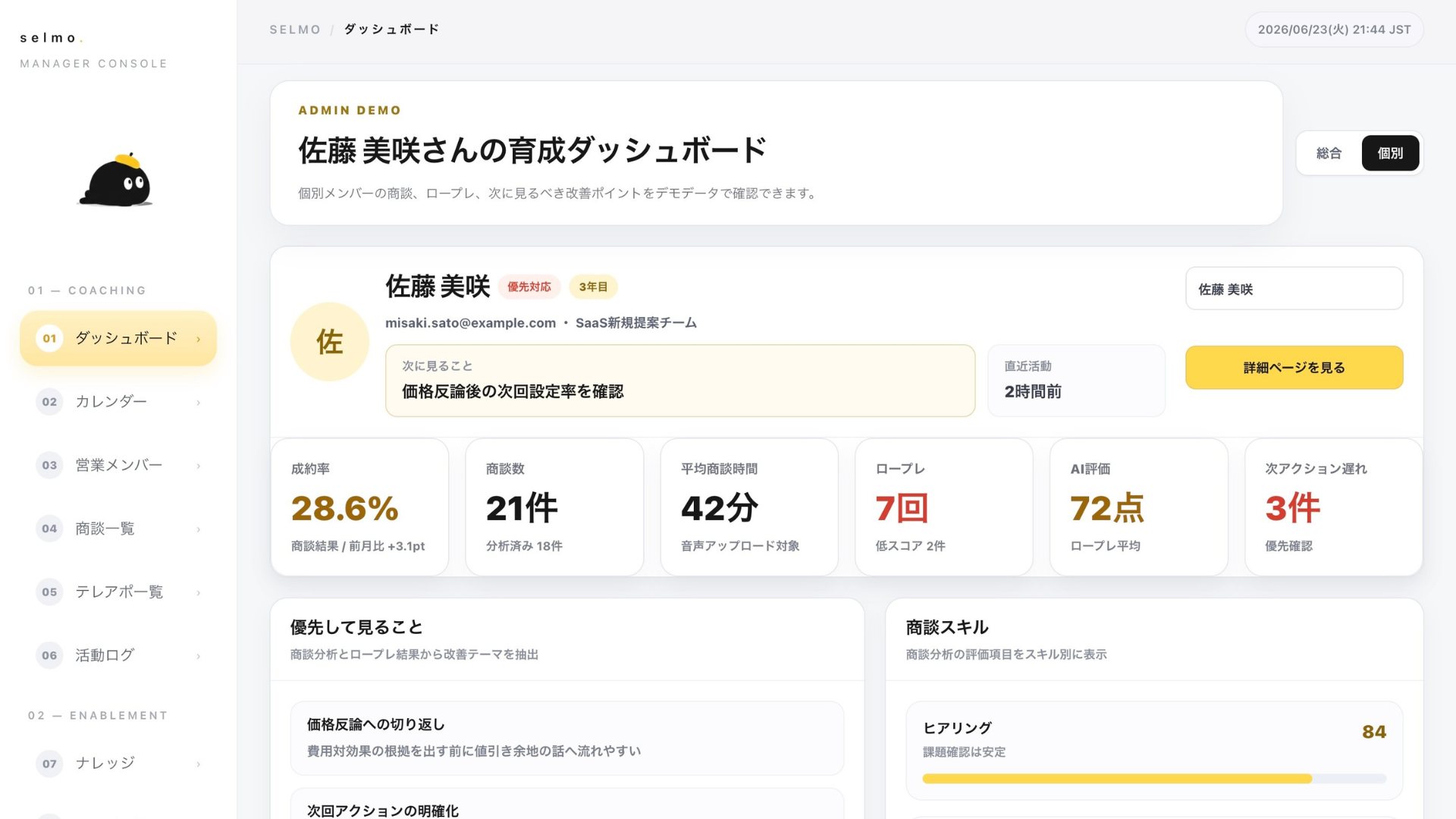Open the 次アクション遅れ 3件 stat card
The height and width of the screenshot is (819, 1456).
click(1334, 507)
